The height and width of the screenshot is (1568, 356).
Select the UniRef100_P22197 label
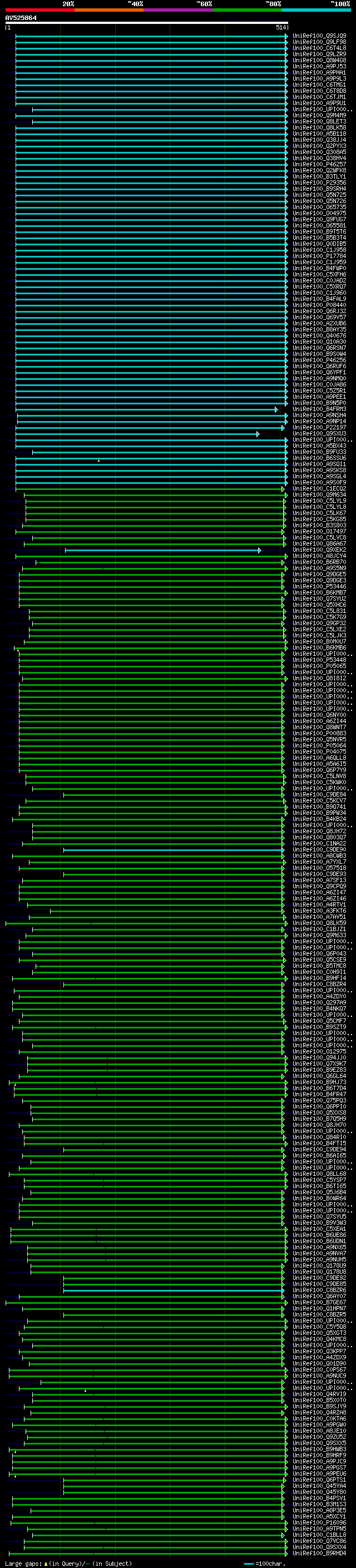tap(319, 427)
